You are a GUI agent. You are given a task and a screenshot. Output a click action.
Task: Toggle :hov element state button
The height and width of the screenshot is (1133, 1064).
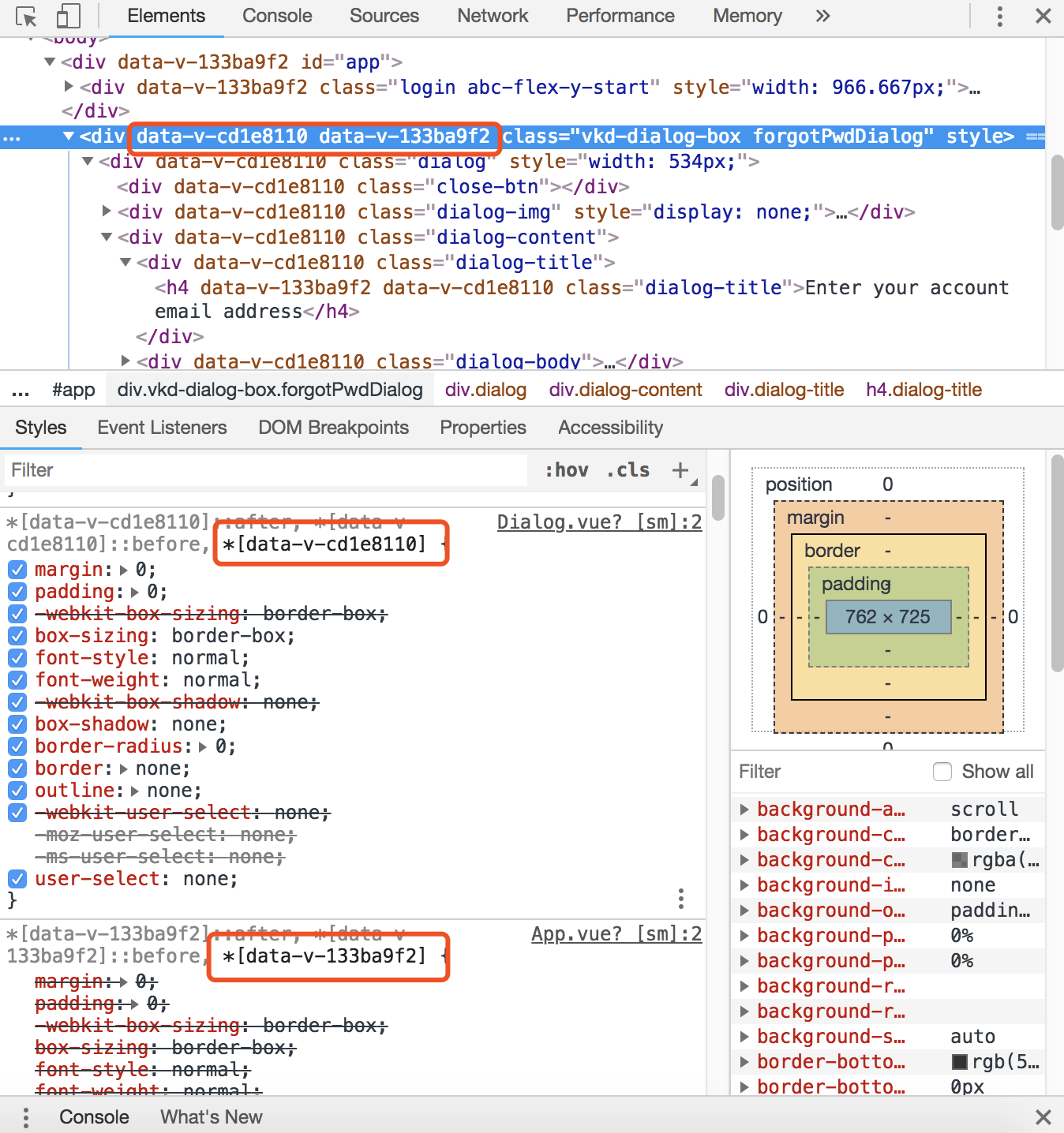[567, 470]
